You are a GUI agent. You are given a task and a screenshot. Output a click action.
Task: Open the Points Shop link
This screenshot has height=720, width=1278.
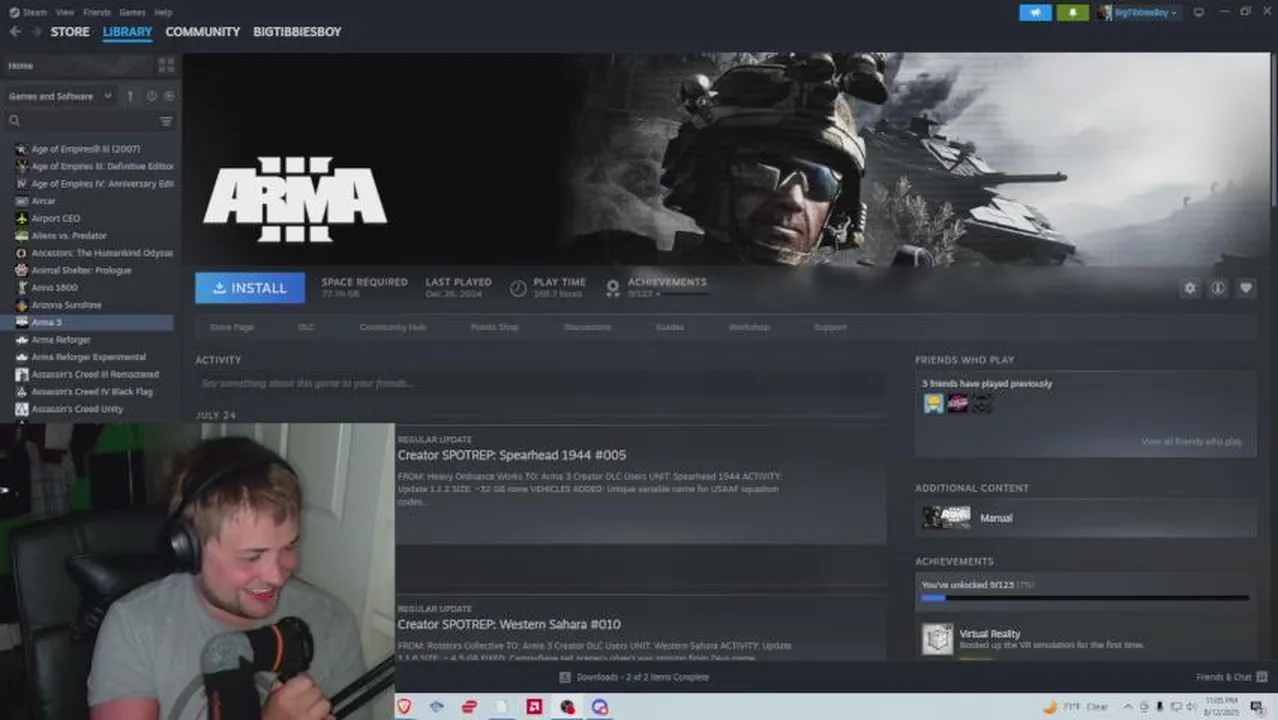pos(494,327)
